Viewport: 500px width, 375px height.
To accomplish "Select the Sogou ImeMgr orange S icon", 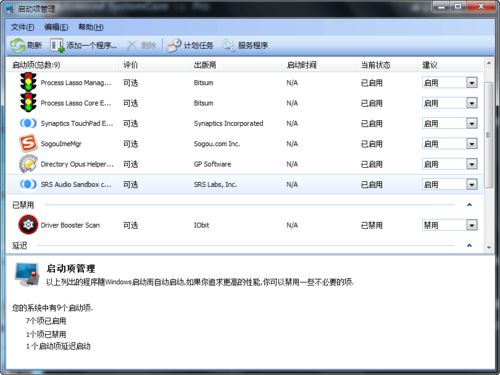I will (28, 144).
